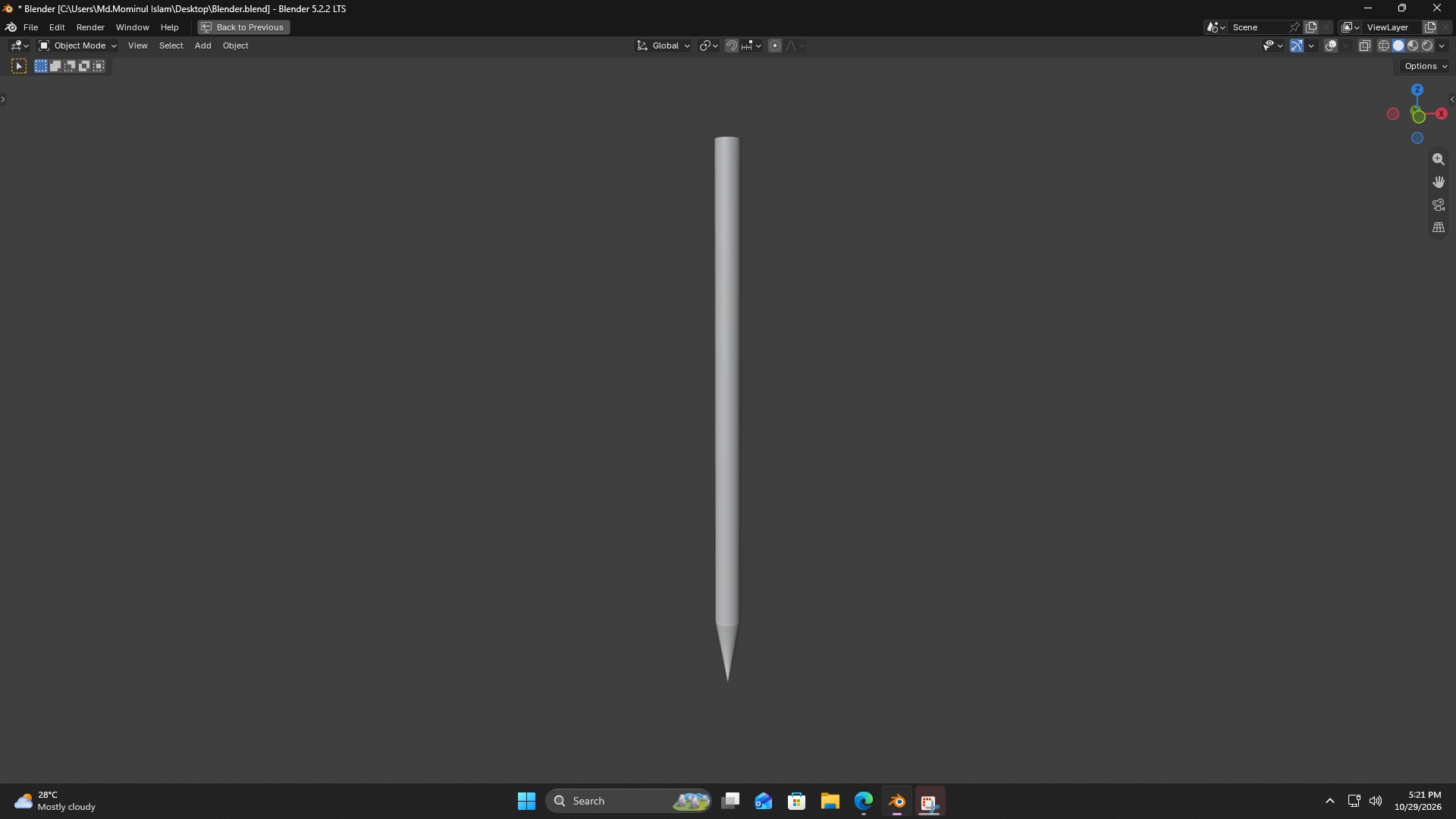Click the taskbar Search field
This screenshot has width=1456, height=819.
(629, 802)
